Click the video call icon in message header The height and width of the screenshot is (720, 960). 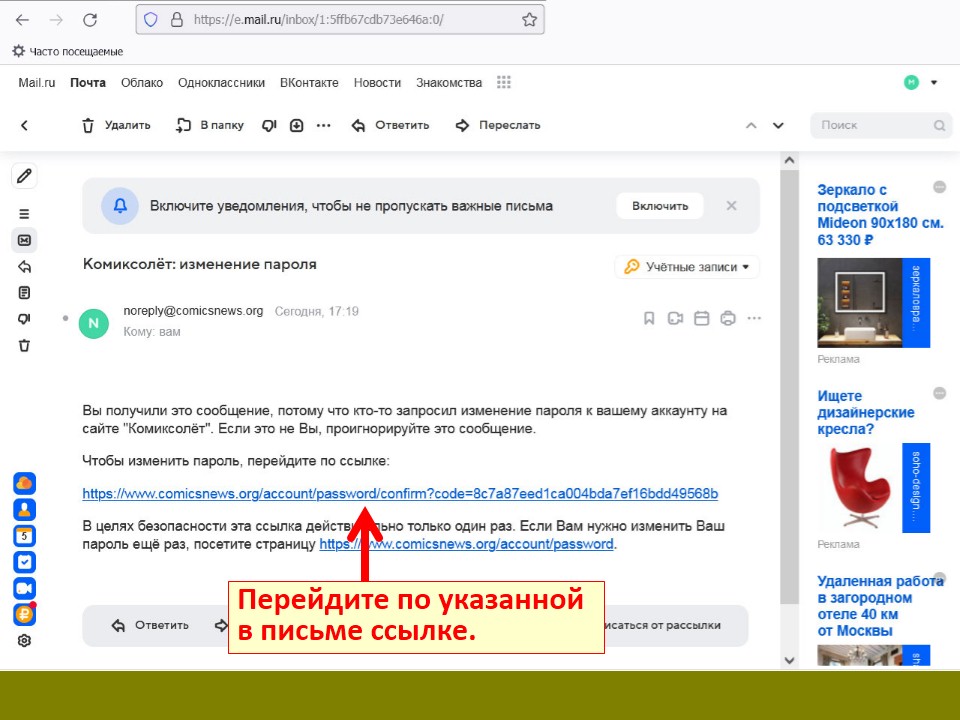pyautogui.click(x=675, y=318)
